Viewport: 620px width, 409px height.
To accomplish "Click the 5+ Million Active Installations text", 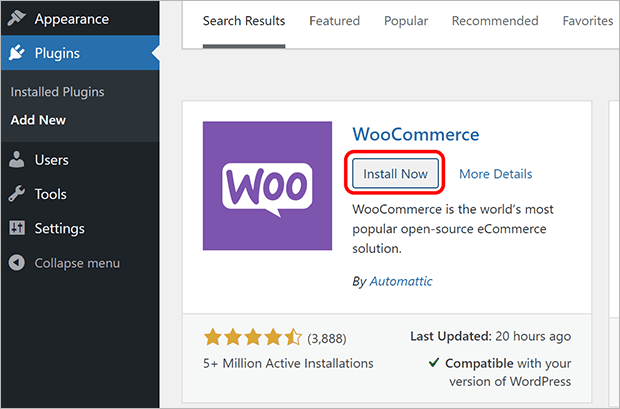I will (288, 363).
